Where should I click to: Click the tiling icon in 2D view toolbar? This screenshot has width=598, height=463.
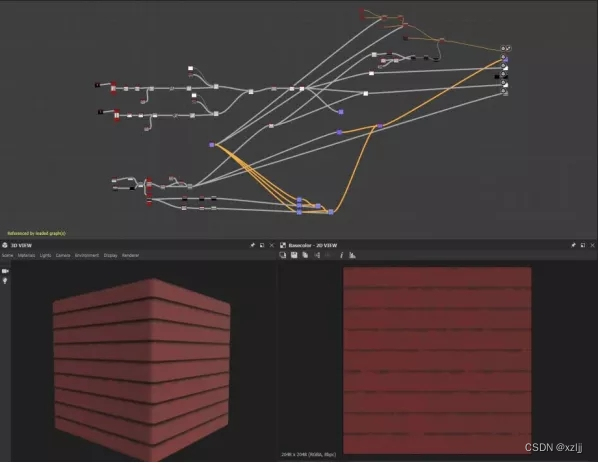point(317,255)
